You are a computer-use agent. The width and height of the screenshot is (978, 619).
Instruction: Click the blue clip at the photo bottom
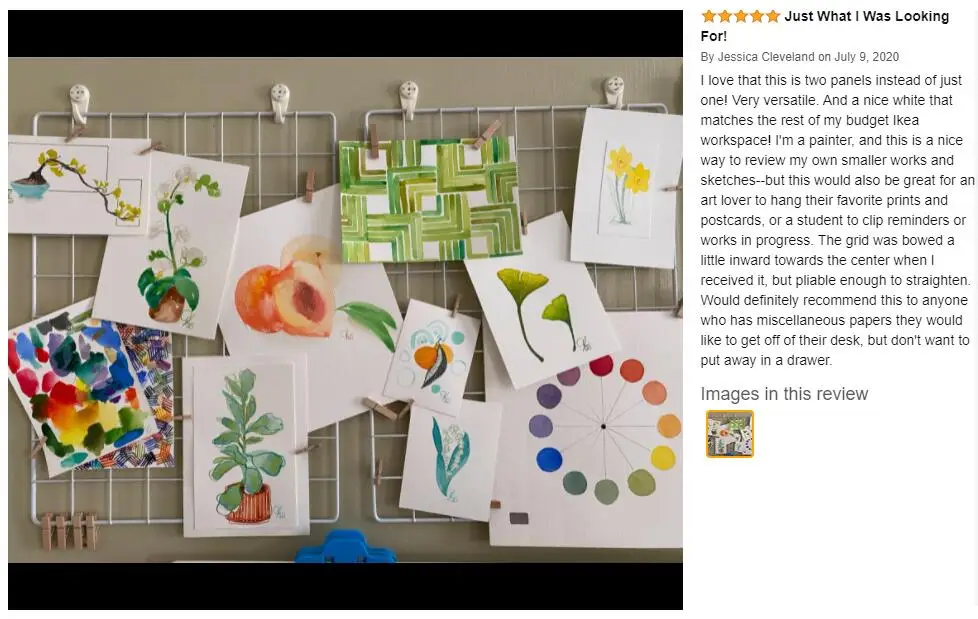[346, 547]
